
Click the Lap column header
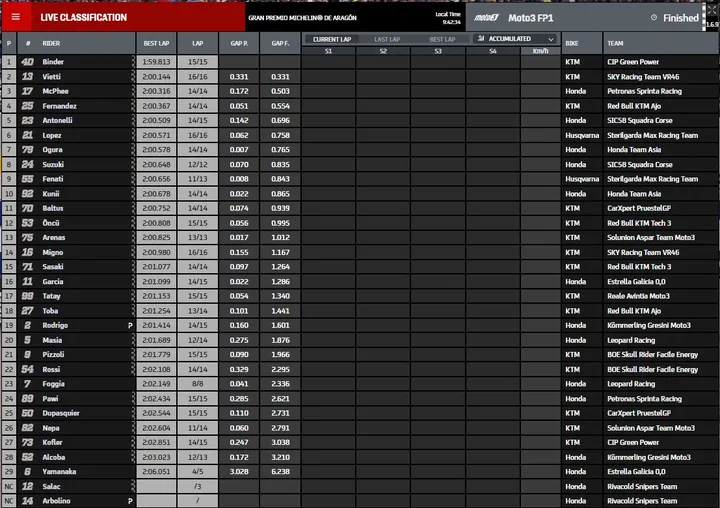pos(197,43)
